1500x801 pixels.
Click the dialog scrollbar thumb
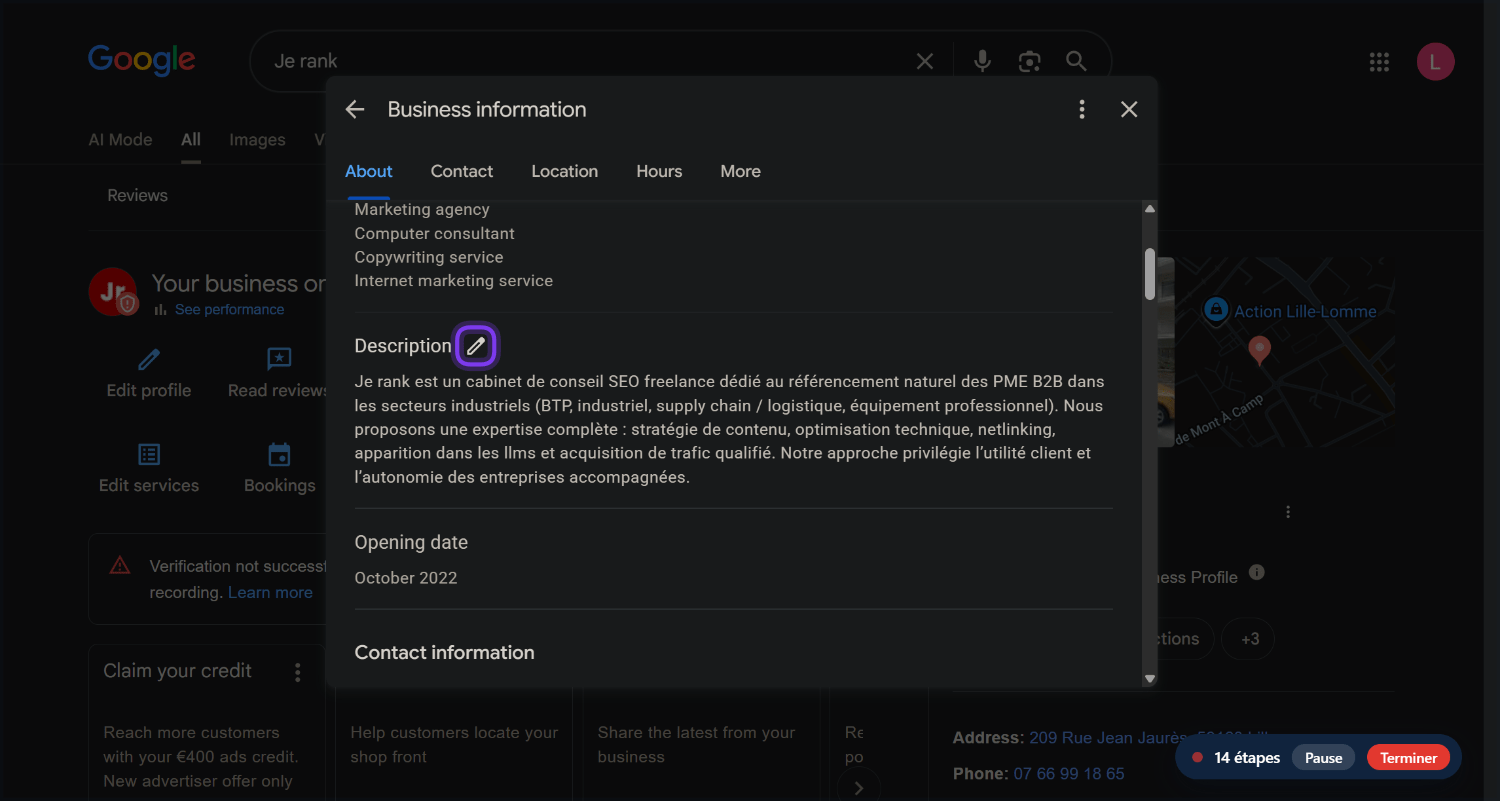click(1150, 274)
